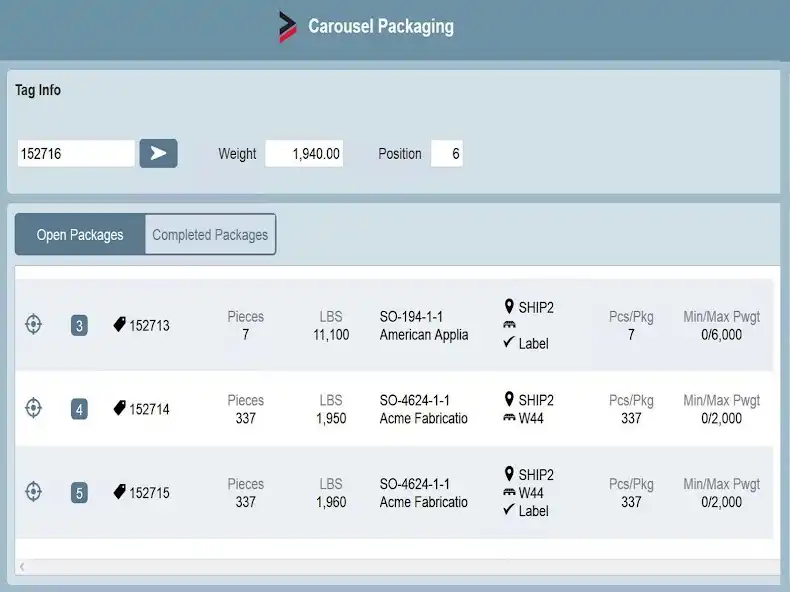Click the target icon for package 152715

pos(33,491)
